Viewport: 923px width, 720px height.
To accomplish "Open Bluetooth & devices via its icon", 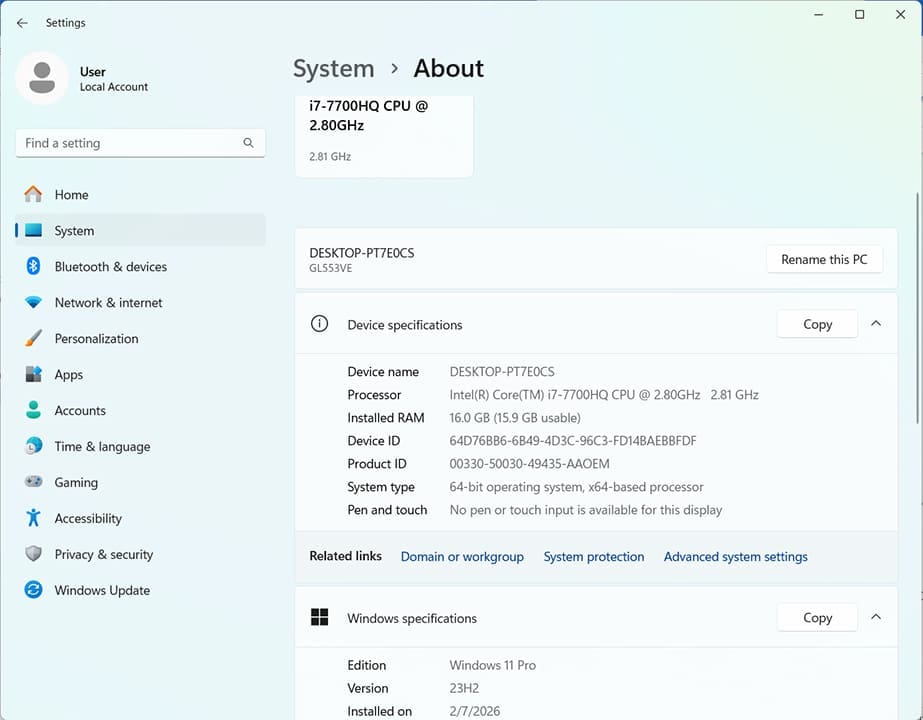I will [33, 266].
